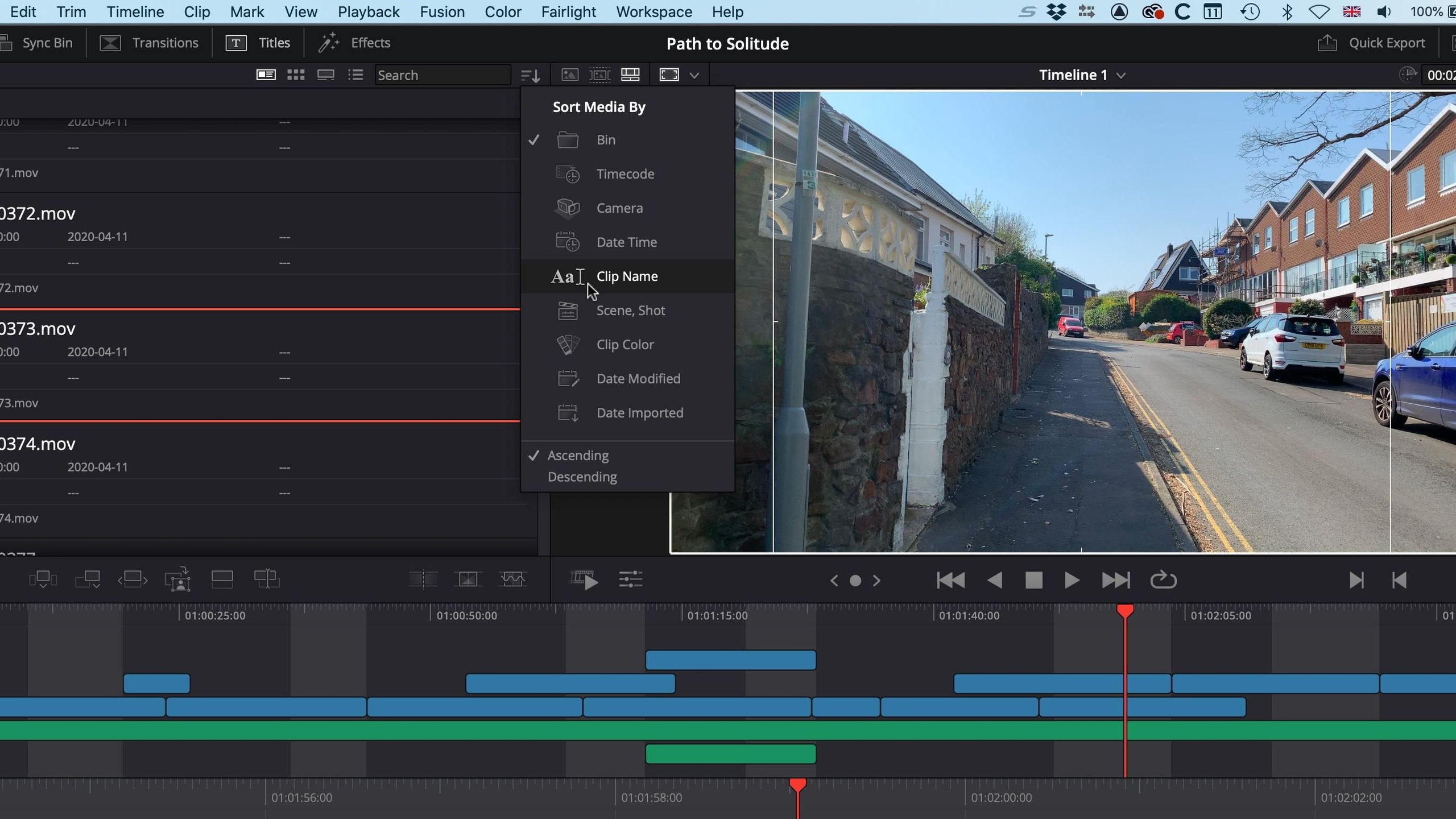The width and height of the screenshot is (1456, 819).
Task: Click the Sort Media By icon
Action: (x=530, y=75)
